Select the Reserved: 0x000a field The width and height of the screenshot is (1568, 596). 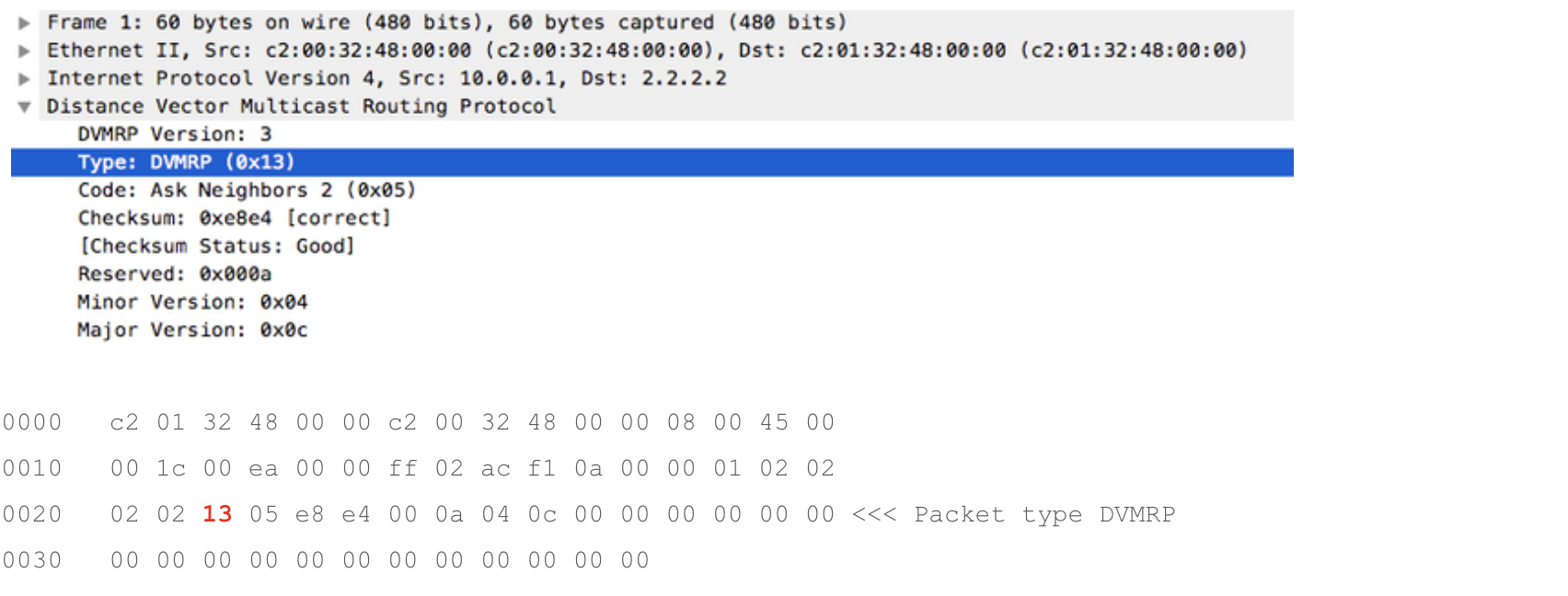point(175,274)
